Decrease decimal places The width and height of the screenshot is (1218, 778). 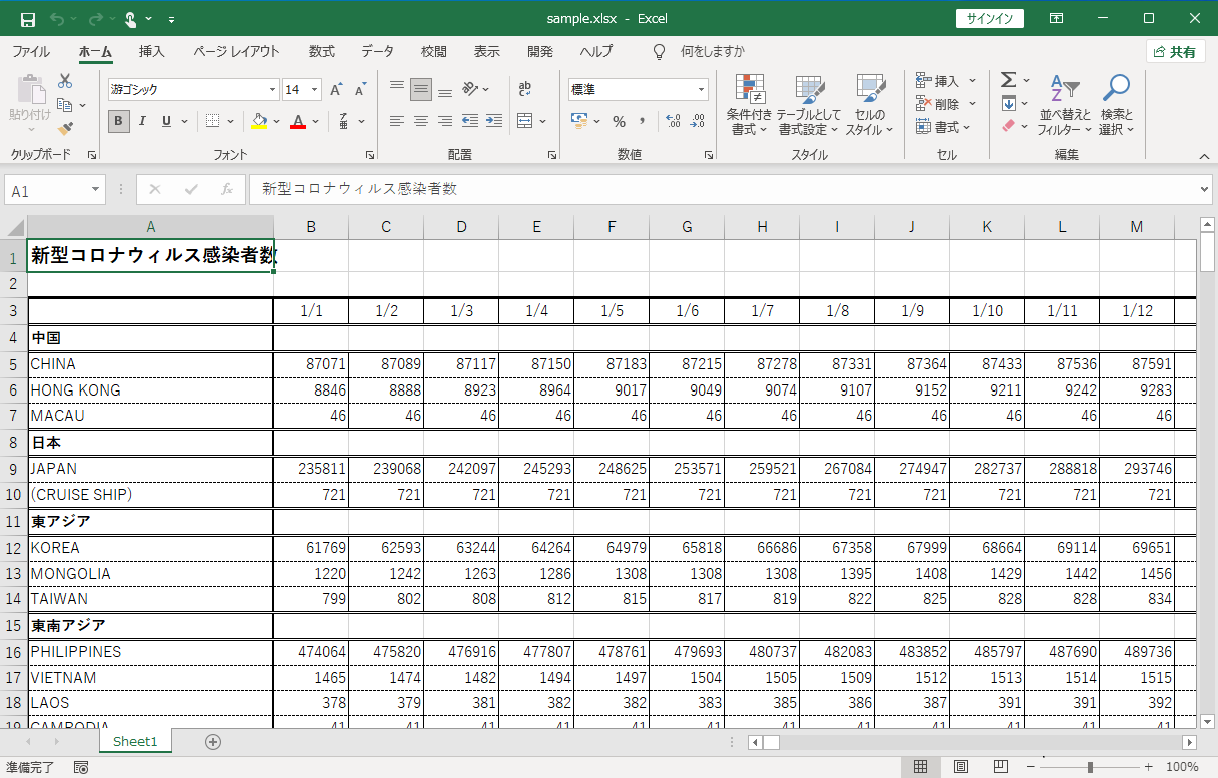(x=697, y=121)
